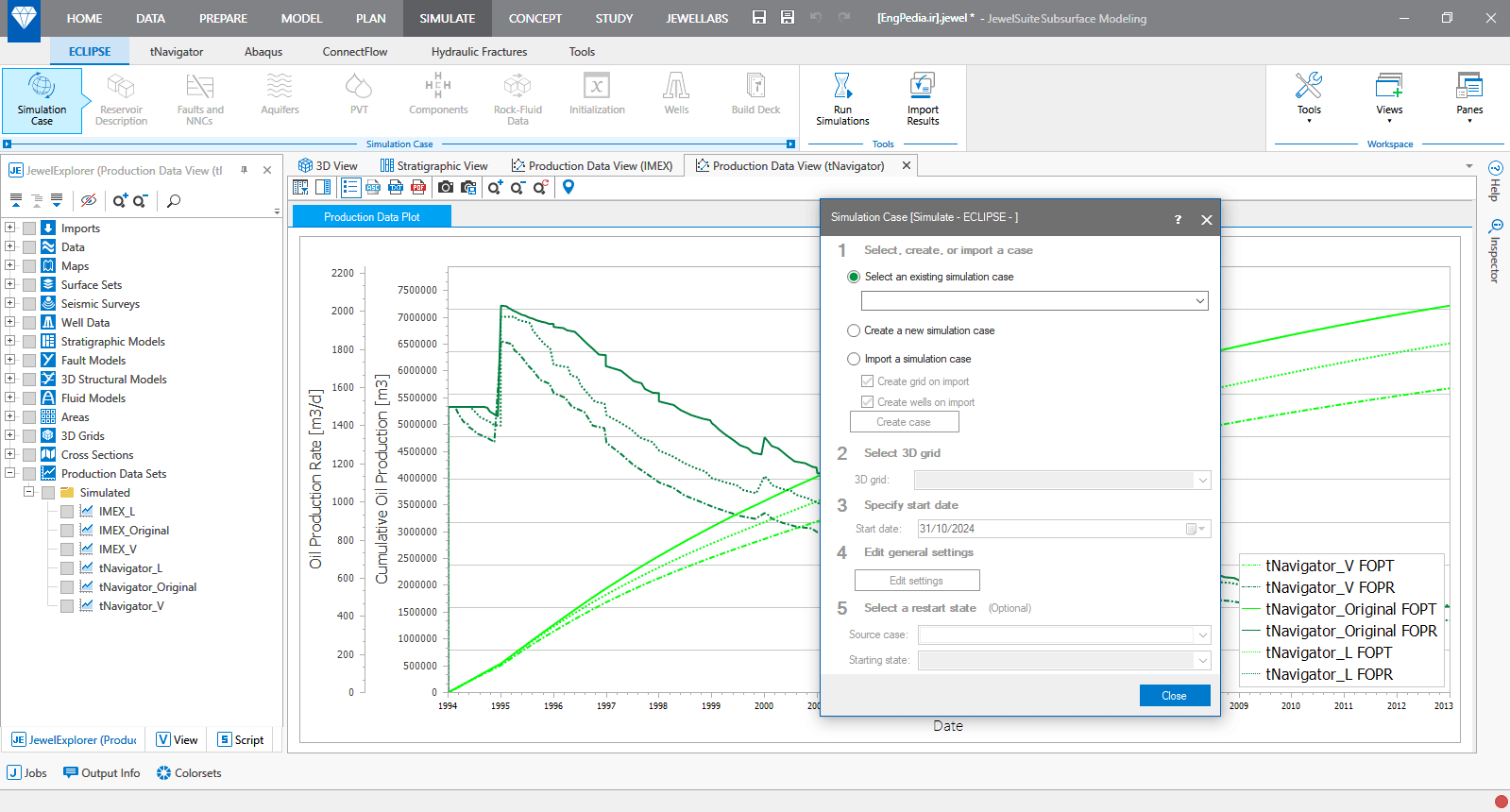Viewport: 1510px width, 812px height.
Task: Switch to the tNavigator sub-tab
Action: 177,52
